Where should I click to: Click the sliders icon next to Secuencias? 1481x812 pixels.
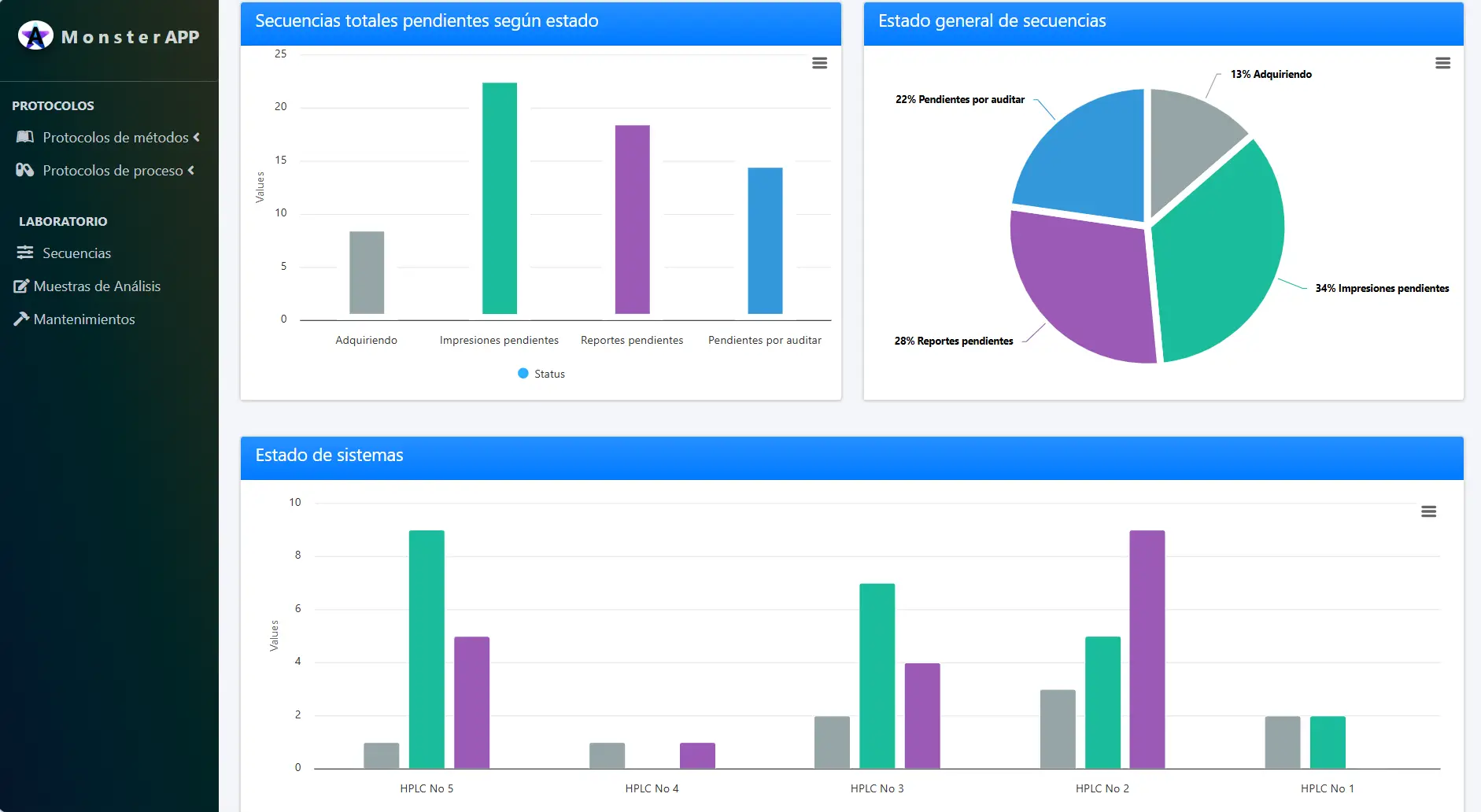(x=25, y=253)
